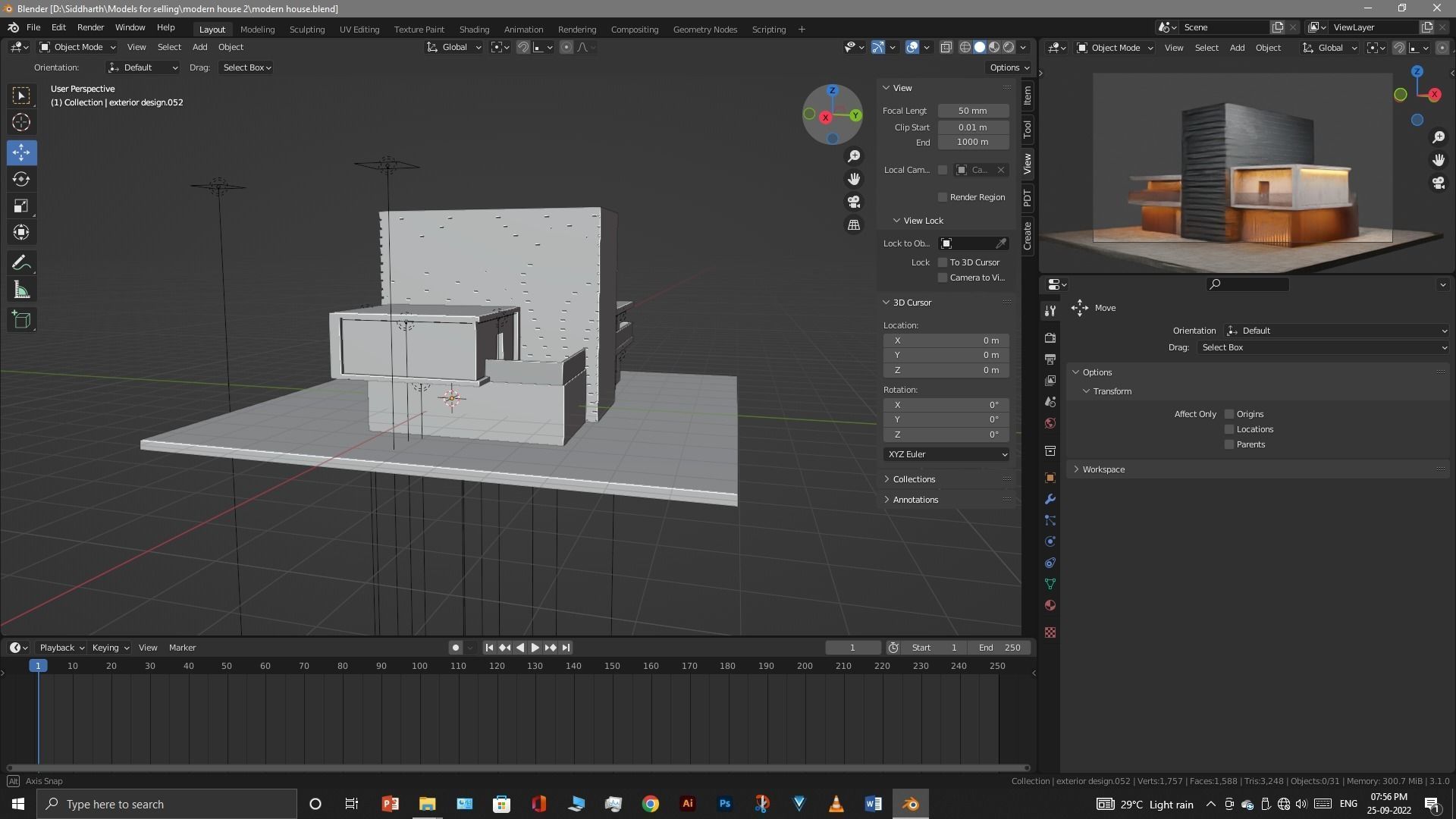Viewport: 1456px width, 819px height.
Task: Click the Options button in viewport header
Action: tap(1009, 67)
